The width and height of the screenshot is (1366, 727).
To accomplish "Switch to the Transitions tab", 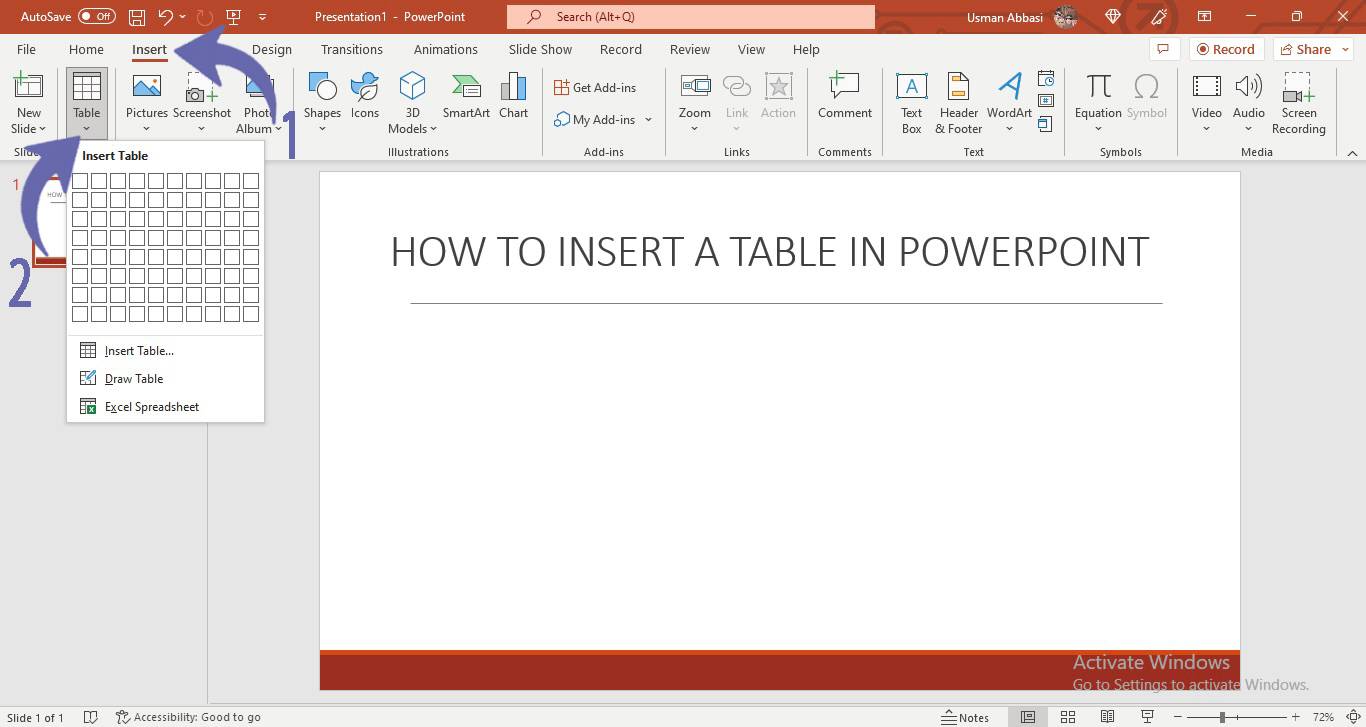I will click(351, 49).
